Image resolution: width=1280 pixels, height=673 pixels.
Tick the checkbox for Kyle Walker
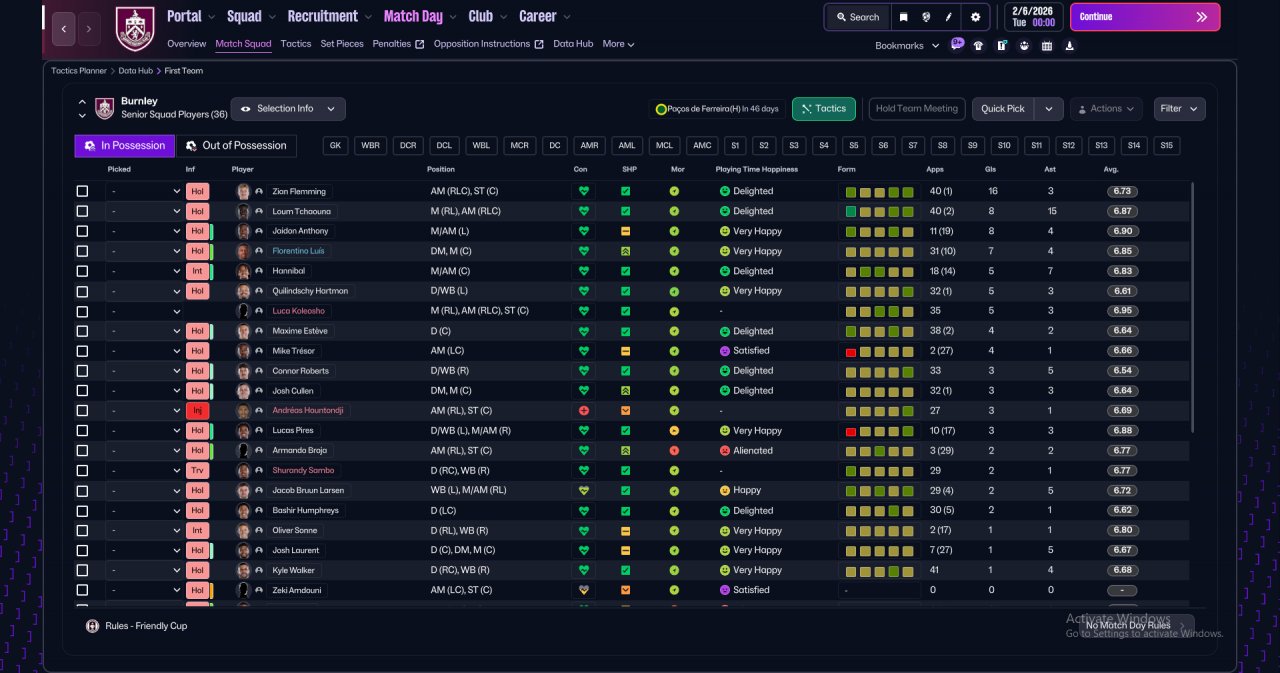(x=82, y=570)
